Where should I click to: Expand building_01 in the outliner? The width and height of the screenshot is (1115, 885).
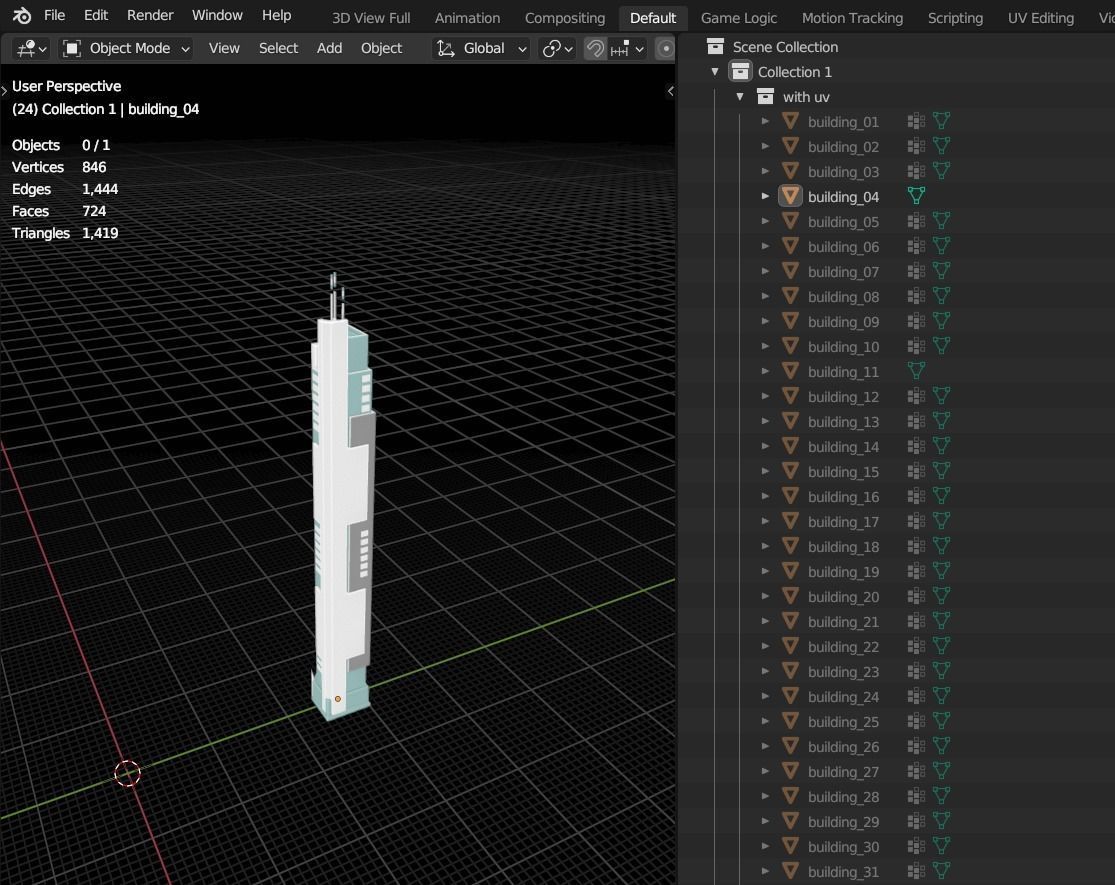point(765,122)
